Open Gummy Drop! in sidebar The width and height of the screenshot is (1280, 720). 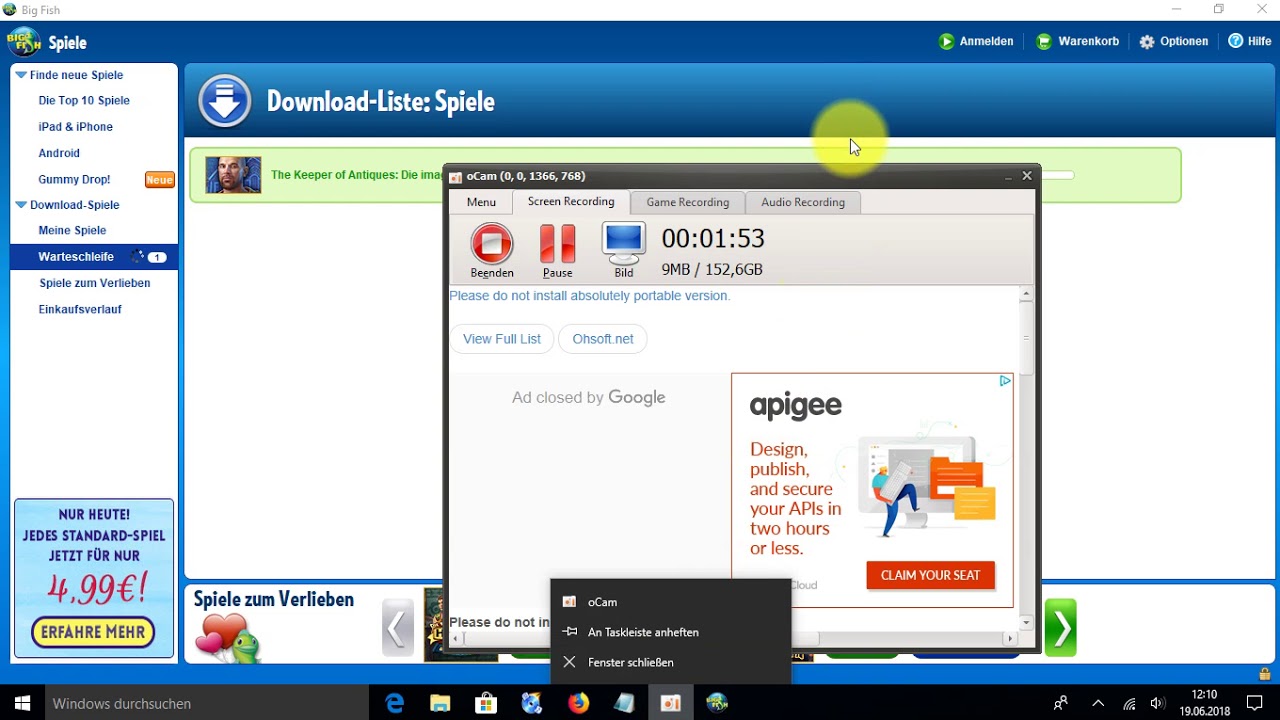(74, 179)
